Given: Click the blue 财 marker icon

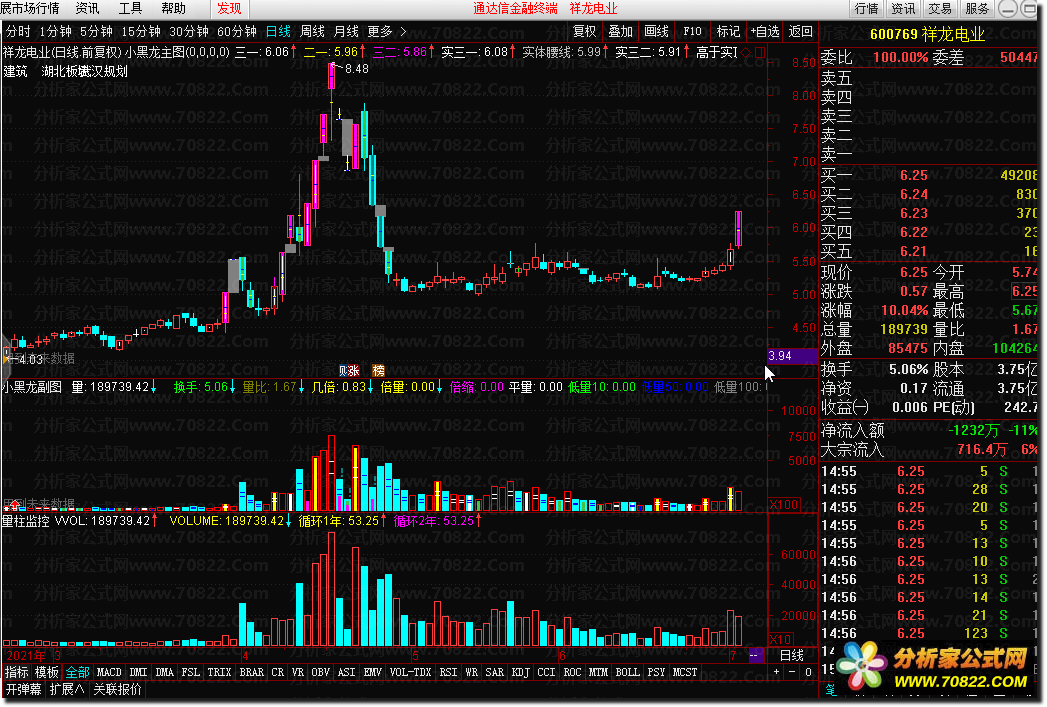Looking at the screenshot, I should click(343, 371).
